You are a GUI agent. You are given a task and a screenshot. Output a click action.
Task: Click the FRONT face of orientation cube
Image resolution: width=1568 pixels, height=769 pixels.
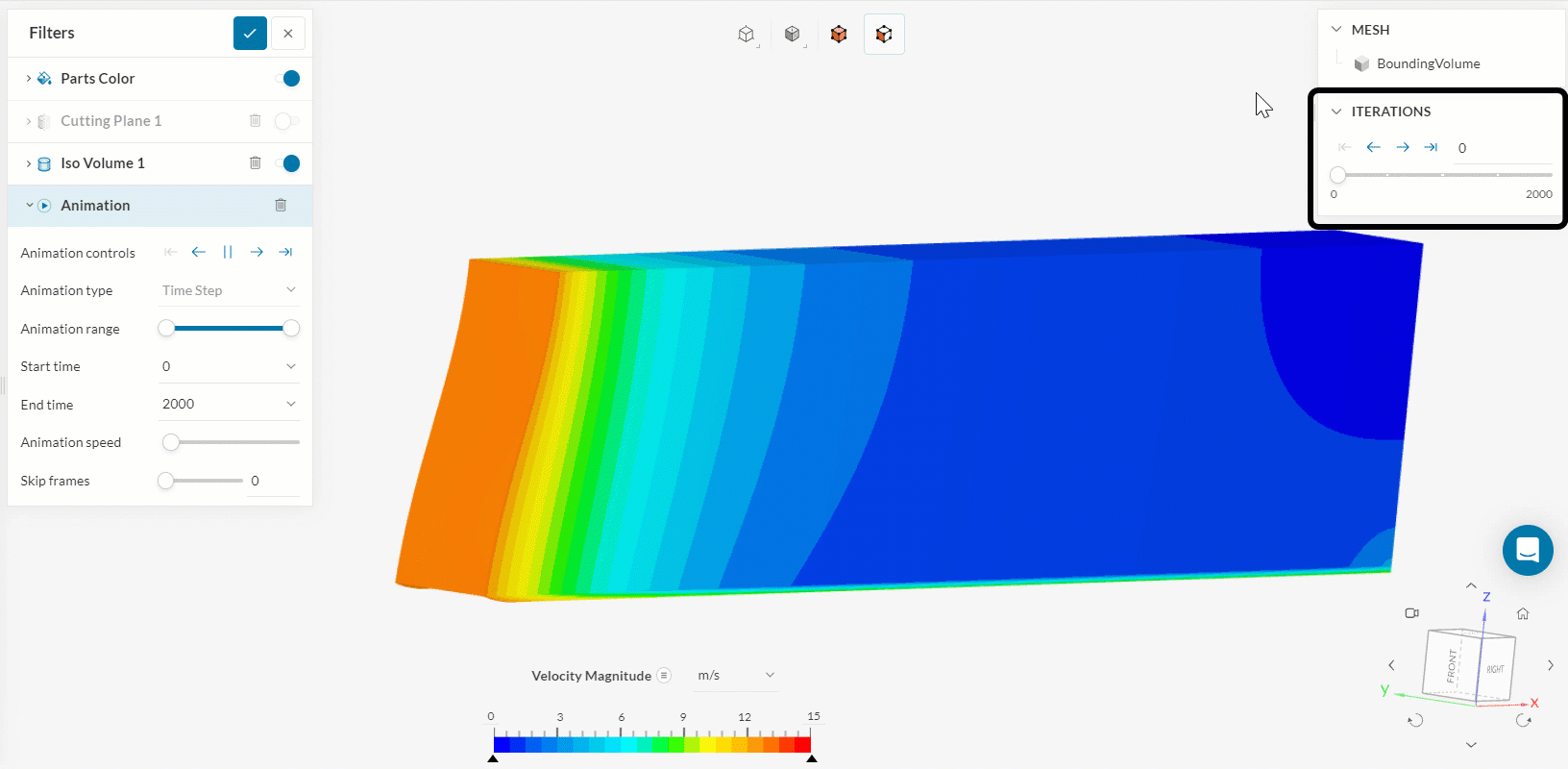coord(1452,664)
